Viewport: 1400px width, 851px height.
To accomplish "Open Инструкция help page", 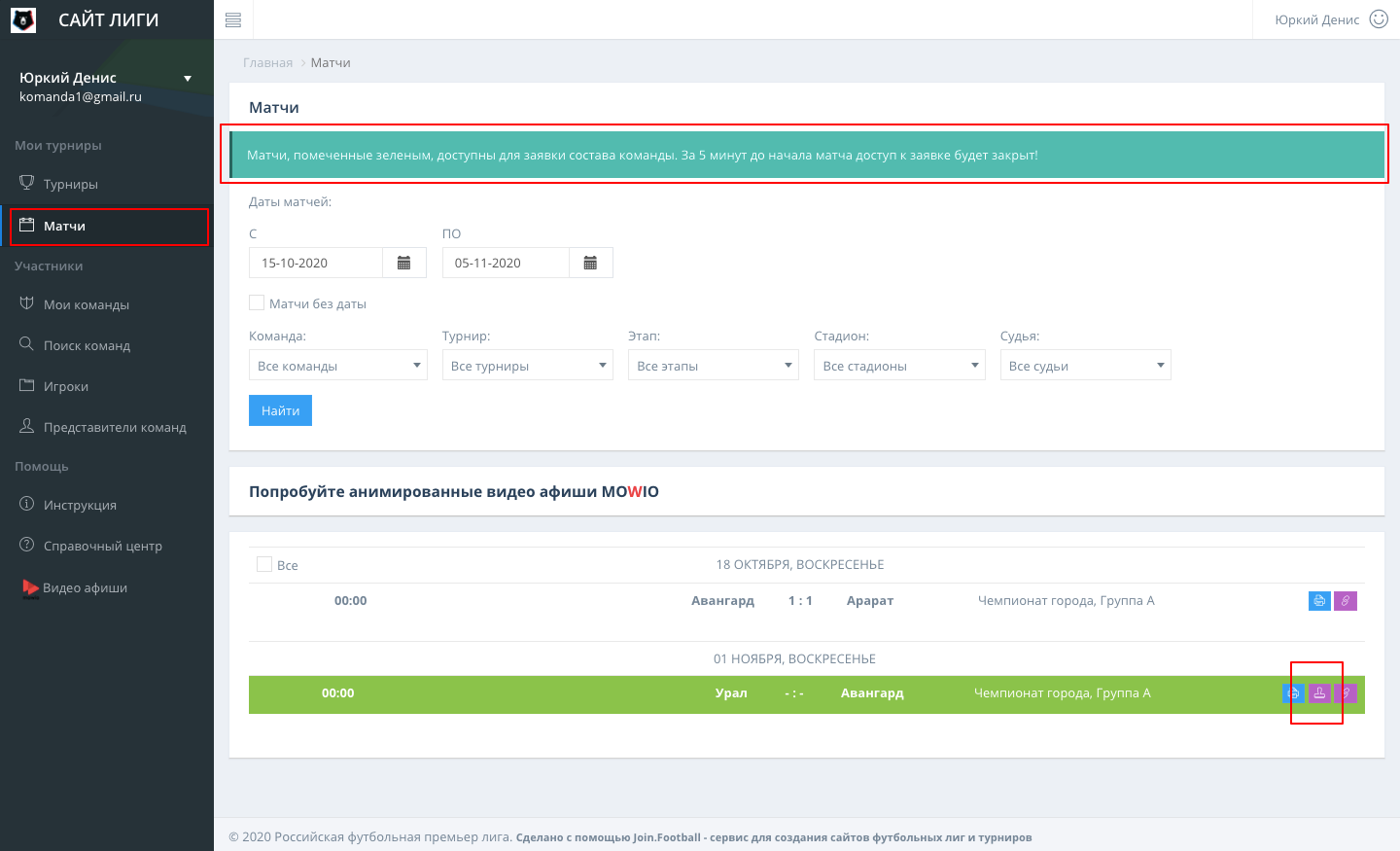I will (x=107, y=505).
